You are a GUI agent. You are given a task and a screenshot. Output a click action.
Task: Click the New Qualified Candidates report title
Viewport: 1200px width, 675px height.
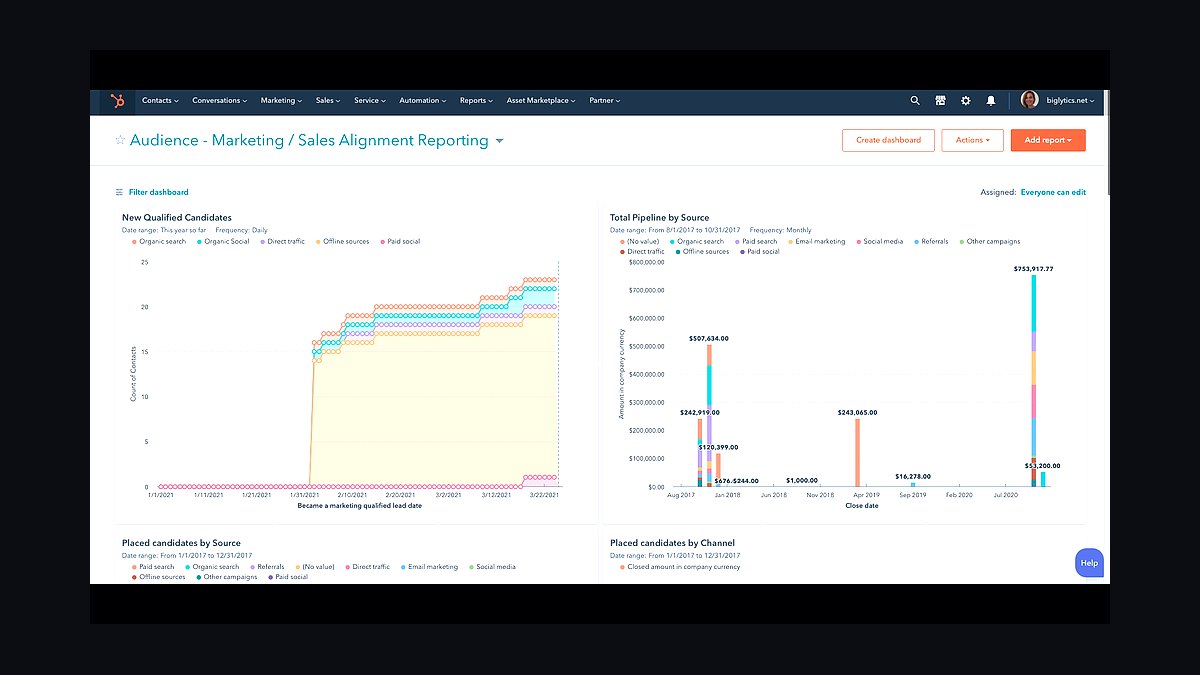pos(177,217)
